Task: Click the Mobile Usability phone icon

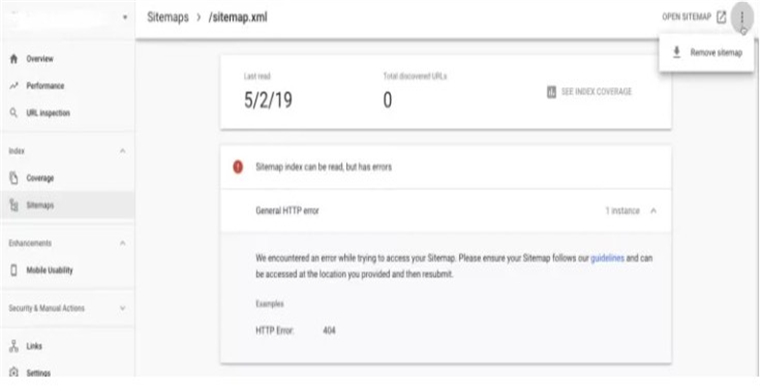Action: [14, 270]
